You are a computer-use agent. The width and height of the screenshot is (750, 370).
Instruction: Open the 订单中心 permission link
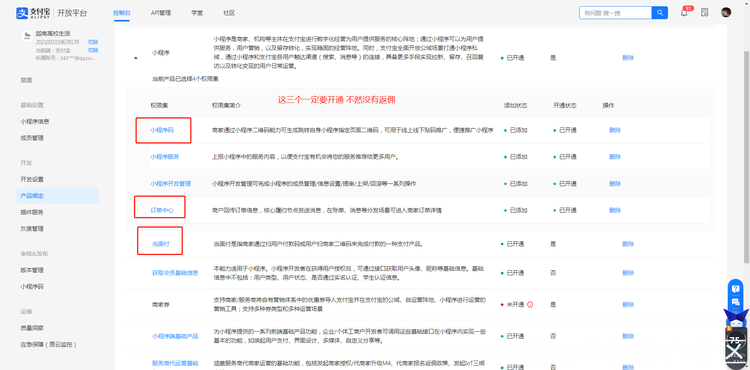162,210
